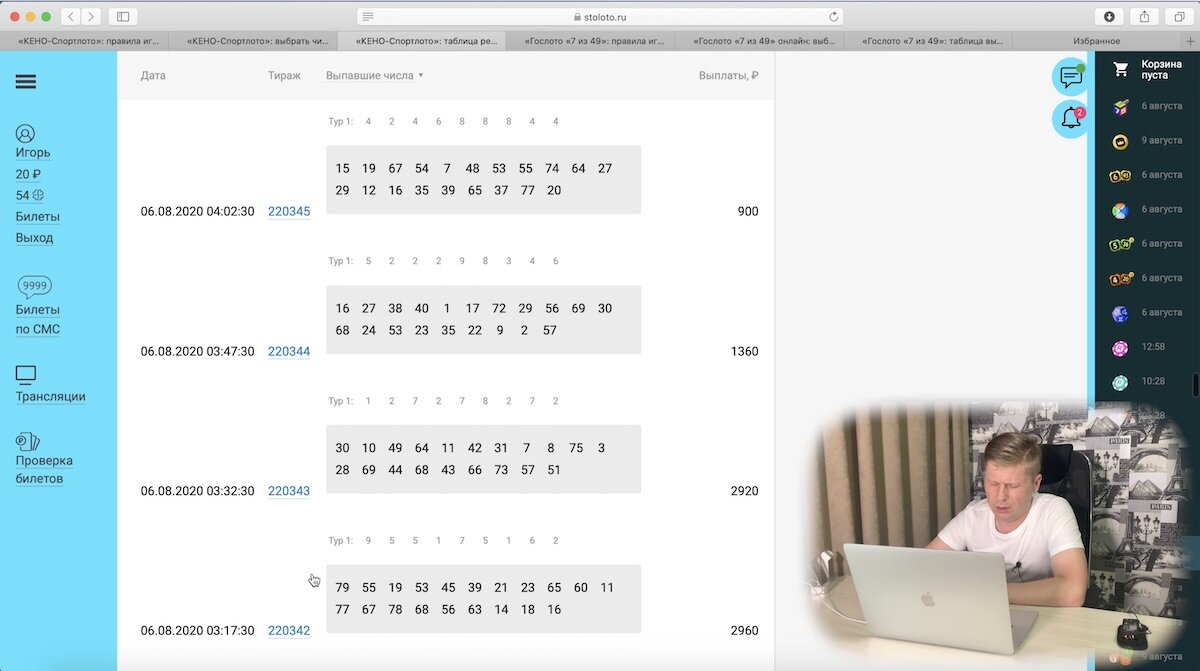Click the pink chip lottery icon at 12:58
Image resolution: width=1200 pixels, height=671 pixels.
pos(1121,348)
